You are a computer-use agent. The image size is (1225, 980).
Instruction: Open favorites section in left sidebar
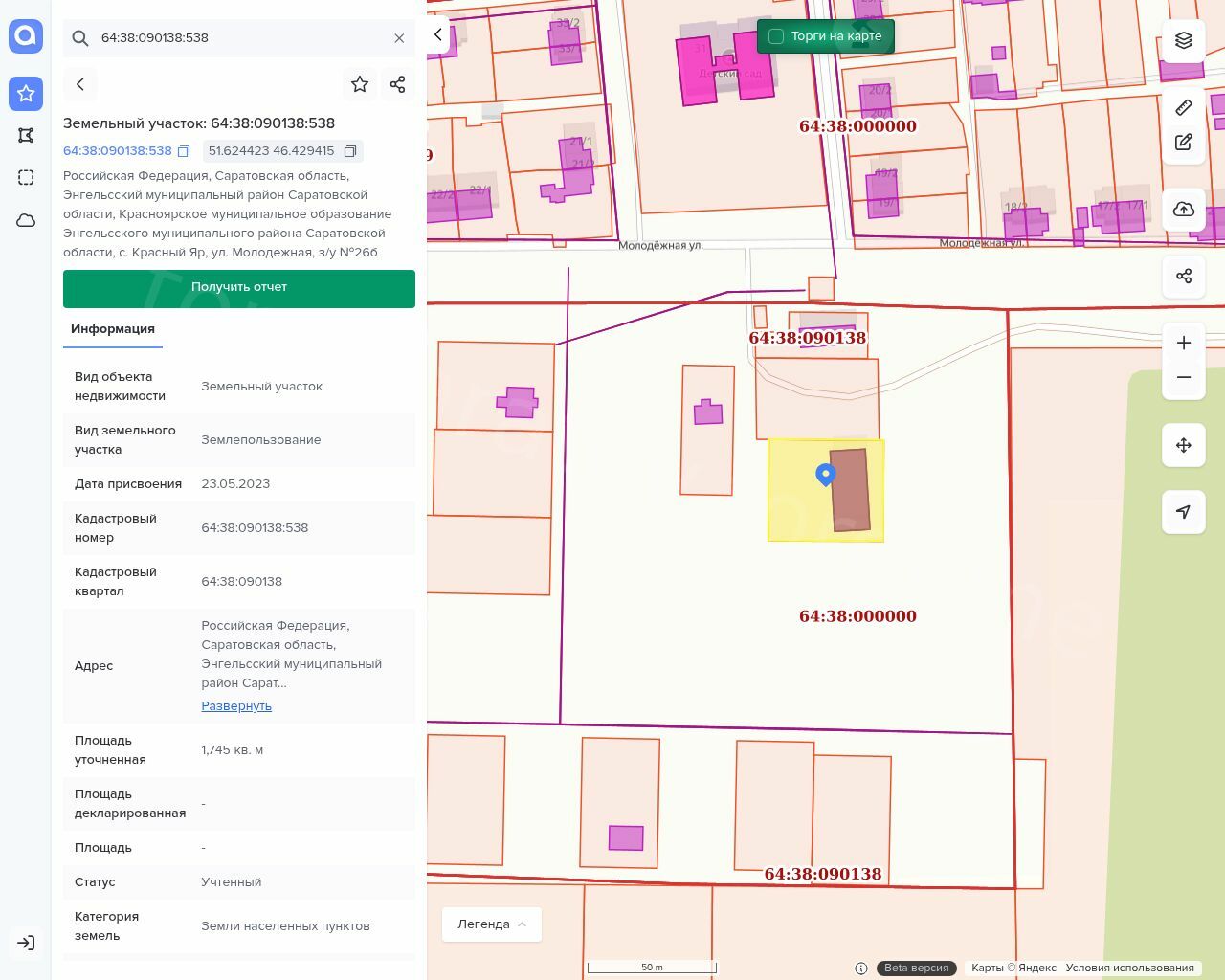point(26,93)
